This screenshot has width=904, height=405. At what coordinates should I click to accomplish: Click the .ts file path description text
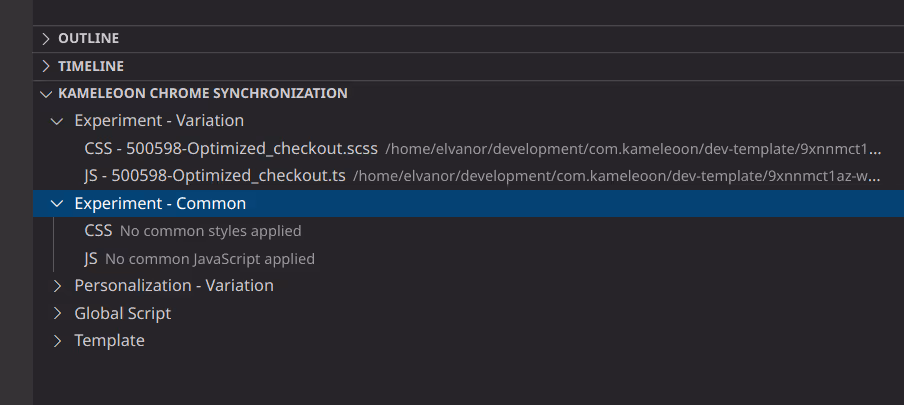pos(617,176)
